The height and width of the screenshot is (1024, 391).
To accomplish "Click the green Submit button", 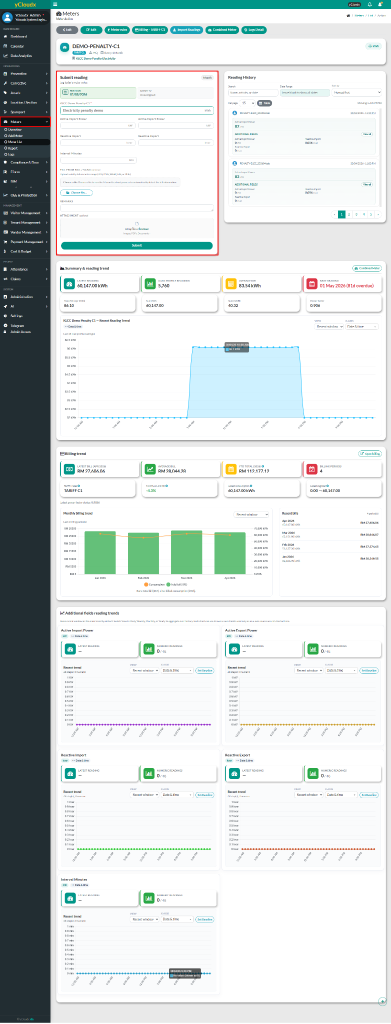I will click(x=136, y=245).
